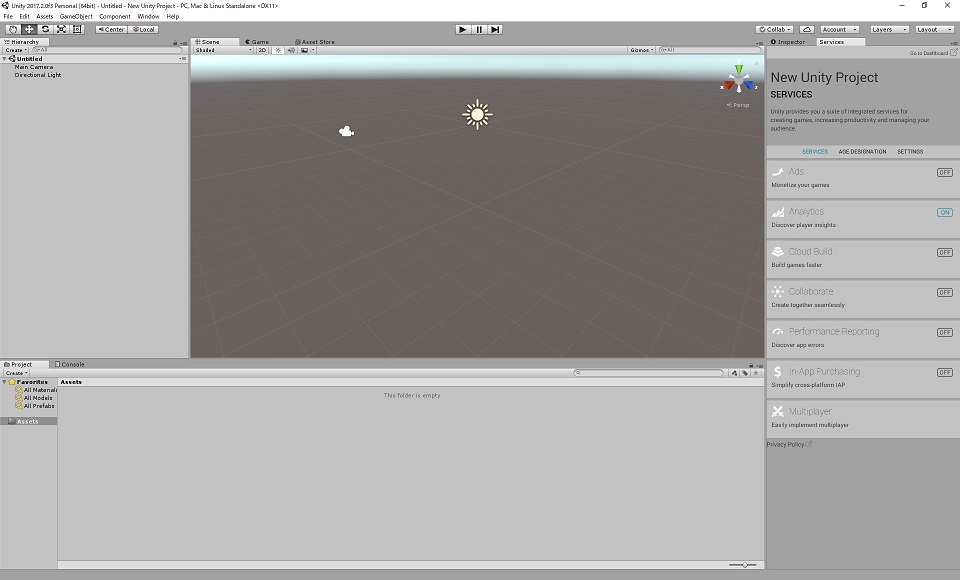
Task: Open scene effects dropdown arrow
Action: [x=313, y=50]
